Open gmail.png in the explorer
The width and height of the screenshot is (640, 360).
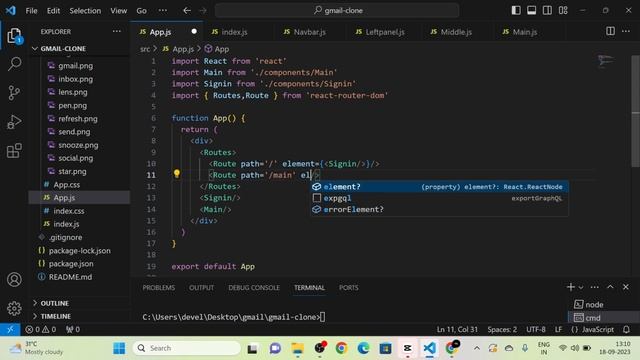(76, 66)
